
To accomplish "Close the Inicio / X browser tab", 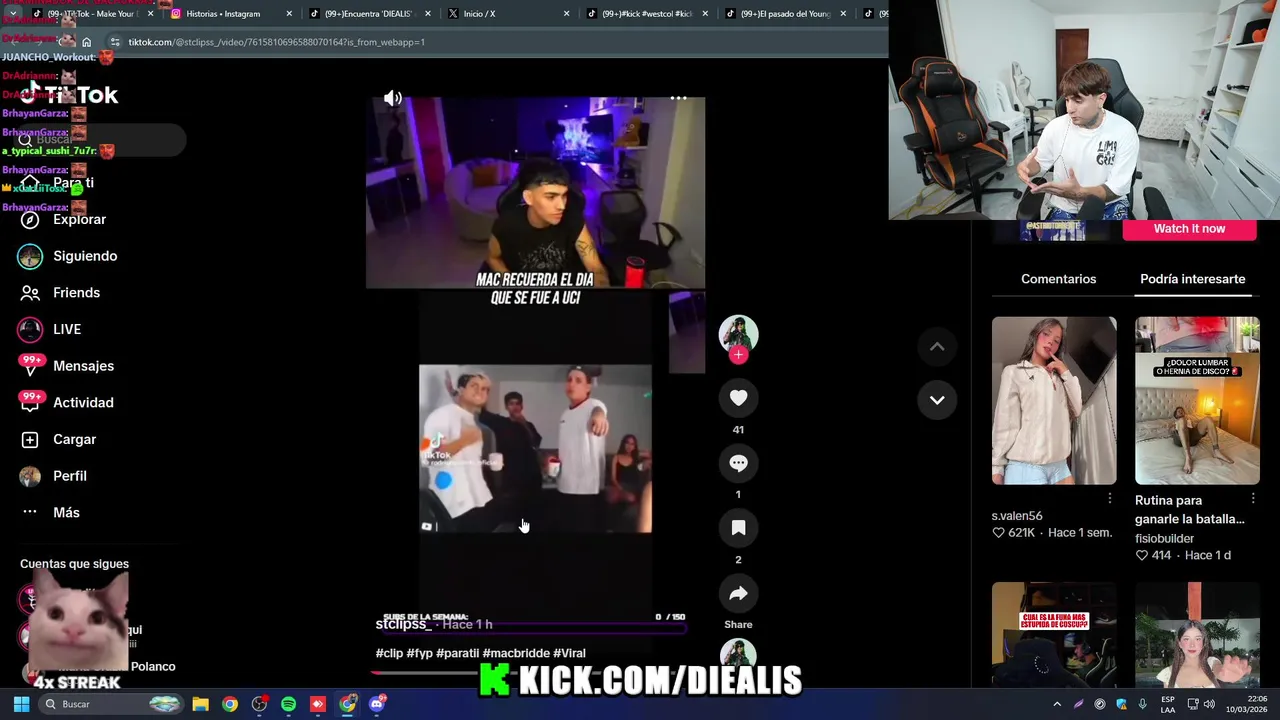I will (x=566, y=14).
